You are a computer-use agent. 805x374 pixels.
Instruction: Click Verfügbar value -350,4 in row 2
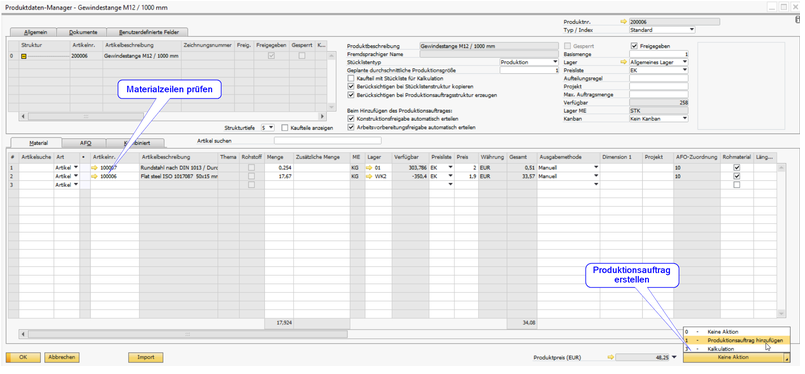[409, 176]
